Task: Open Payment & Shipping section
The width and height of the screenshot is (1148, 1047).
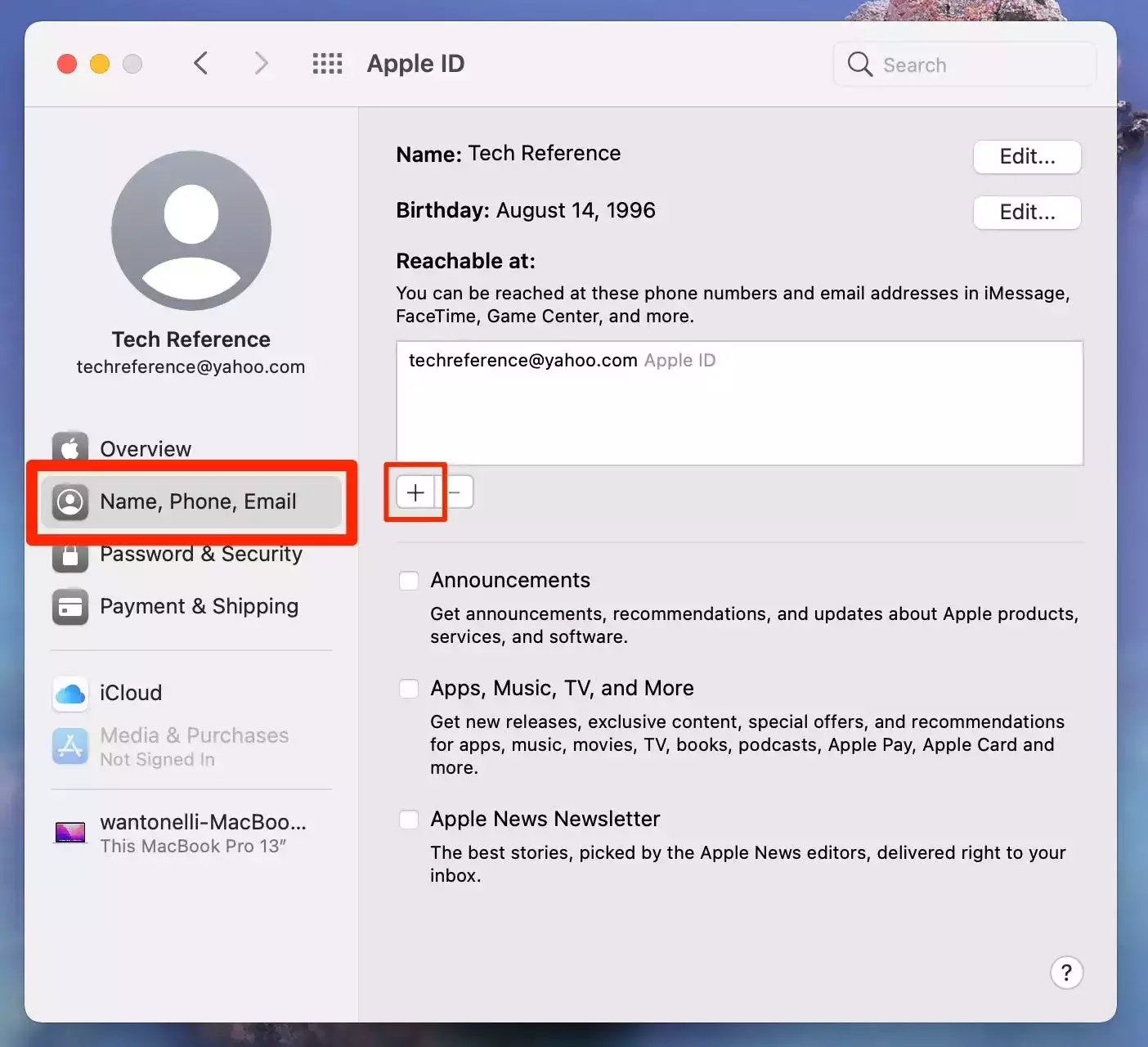Action: (199, 607)
